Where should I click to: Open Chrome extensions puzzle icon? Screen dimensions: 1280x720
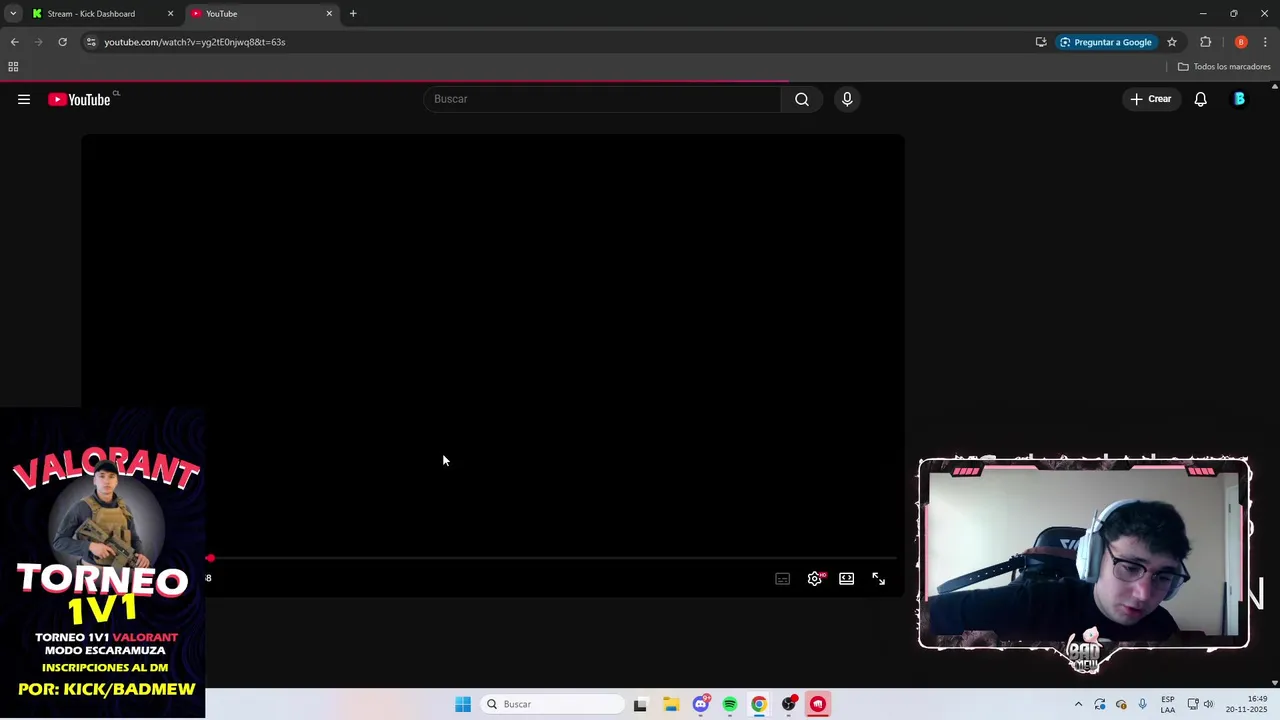click(x=1205, y=42)
